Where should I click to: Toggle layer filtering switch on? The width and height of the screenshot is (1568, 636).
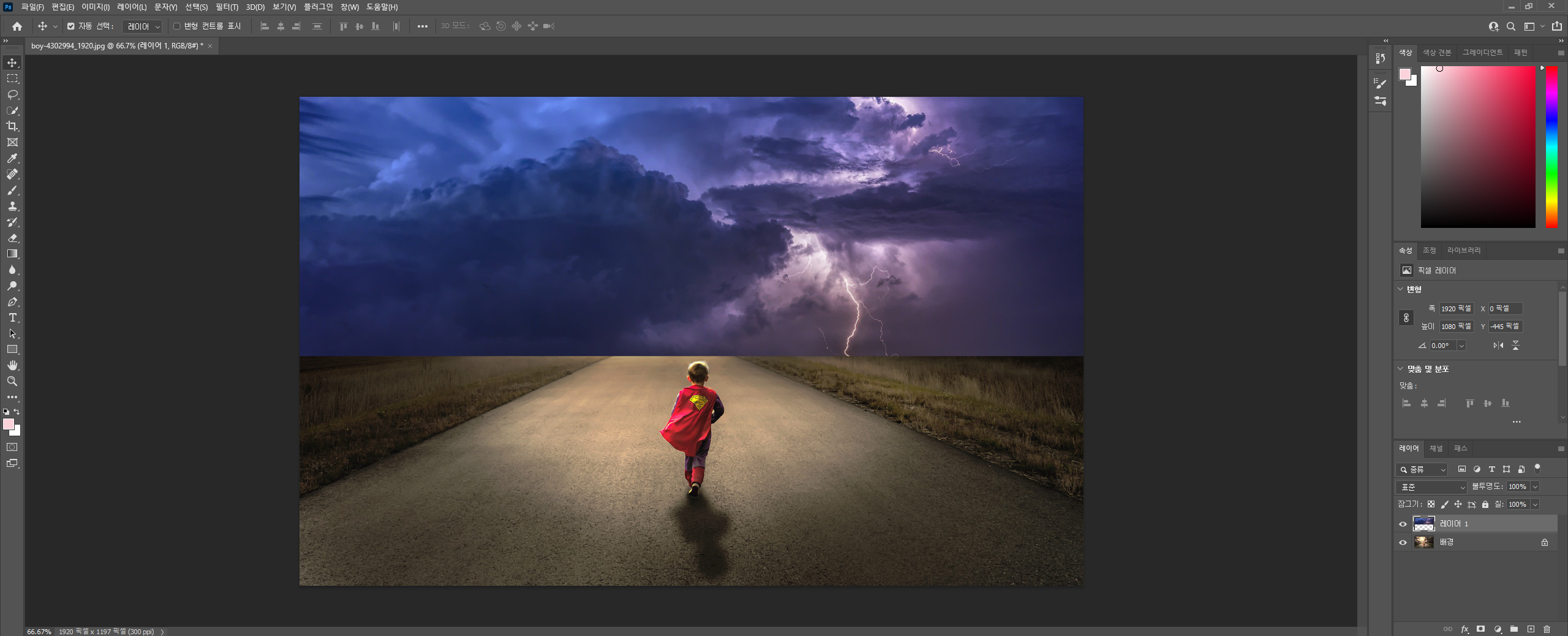coord(1537,469)
